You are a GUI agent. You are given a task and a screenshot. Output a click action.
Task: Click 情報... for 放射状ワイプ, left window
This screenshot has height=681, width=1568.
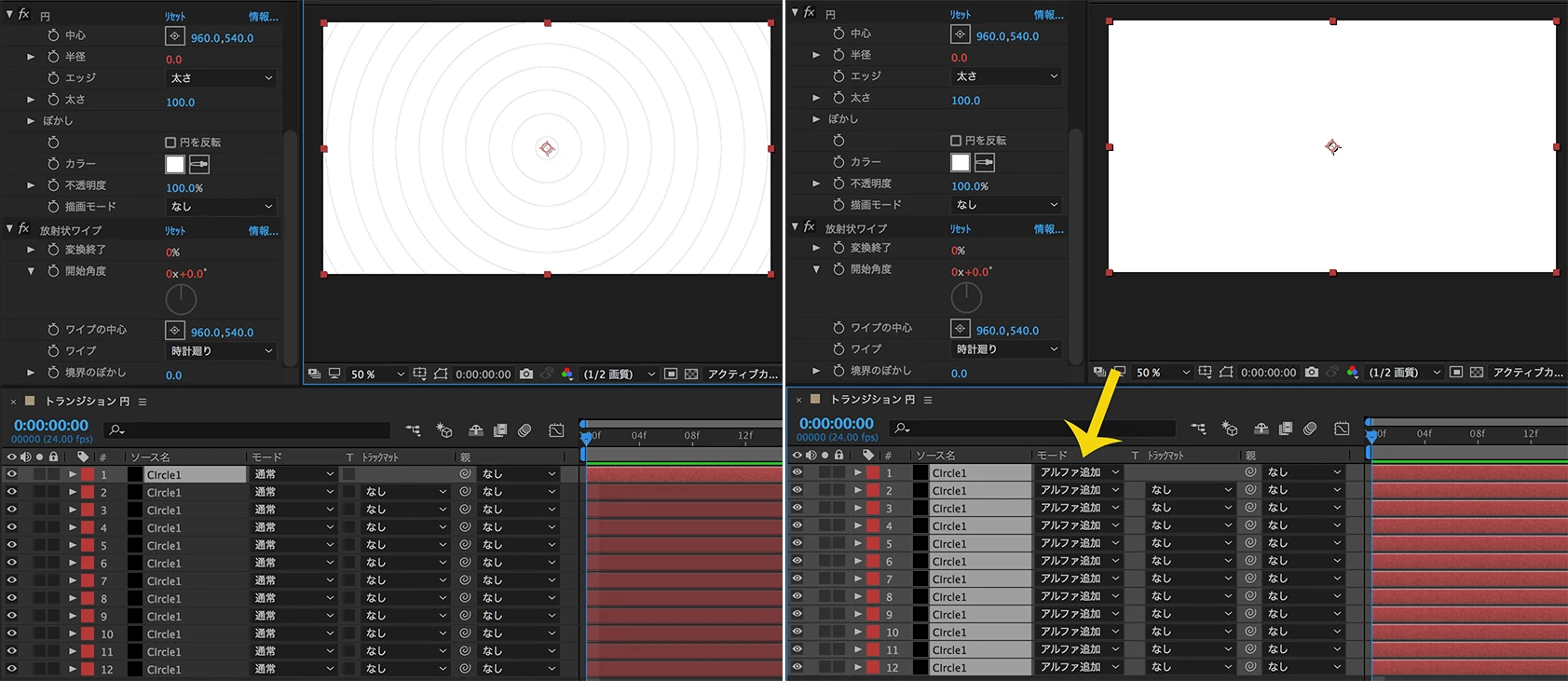263,231
